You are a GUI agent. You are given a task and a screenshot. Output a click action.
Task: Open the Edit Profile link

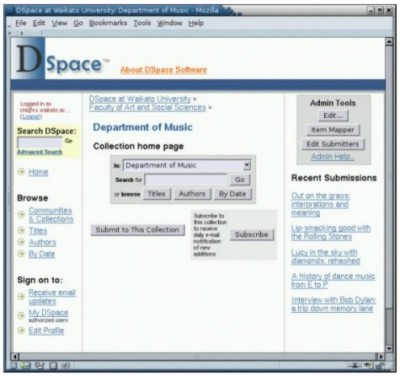click(46, 331)
